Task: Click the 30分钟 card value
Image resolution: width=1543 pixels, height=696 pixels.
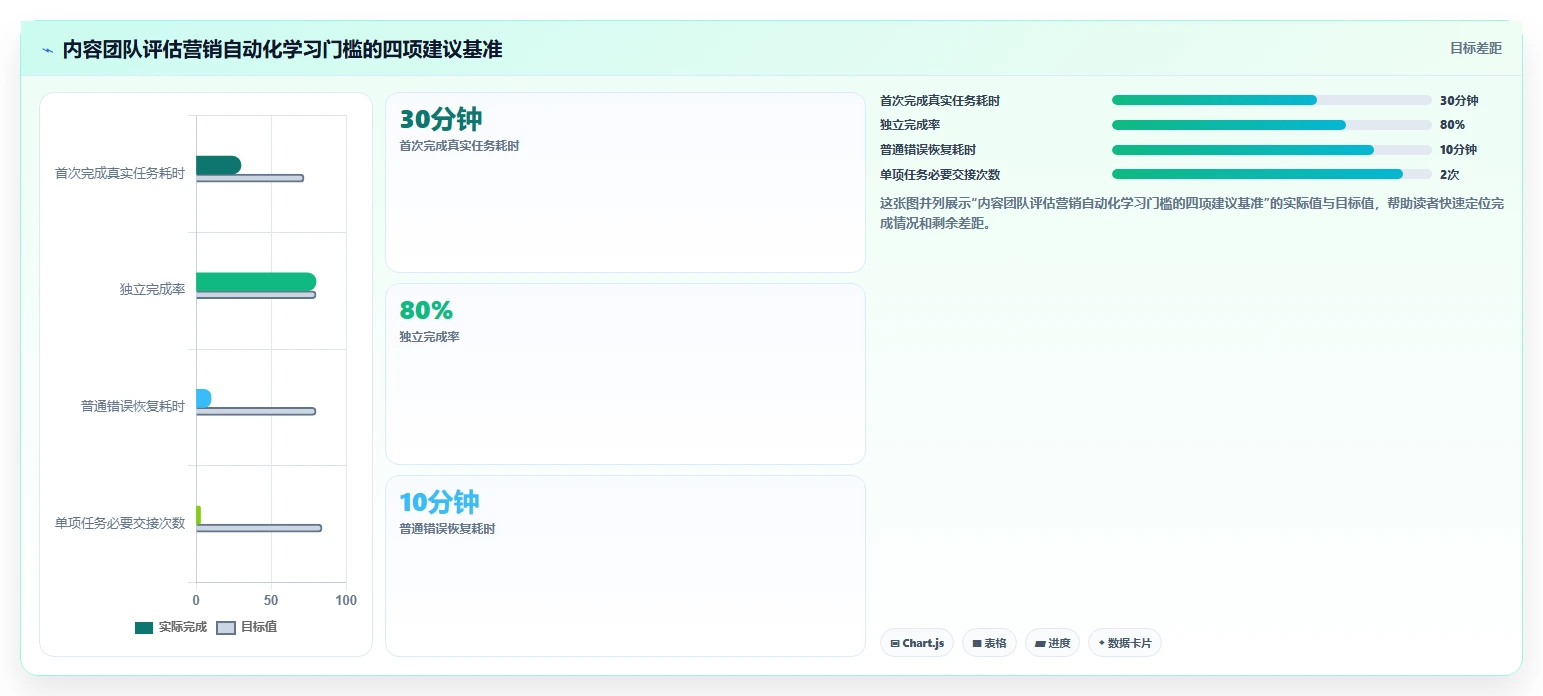Action: 441,120
